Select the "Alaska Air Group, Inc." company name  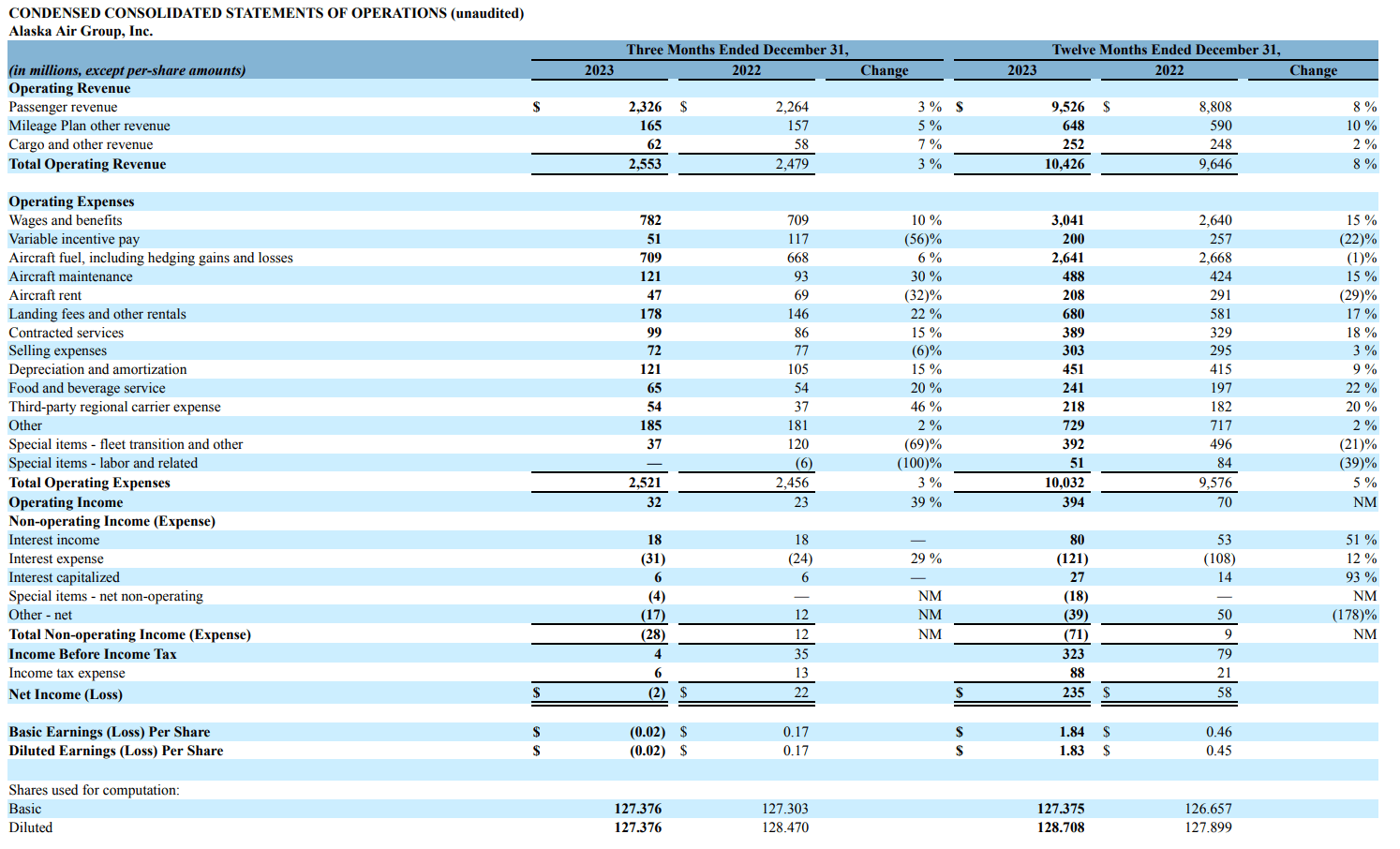point(81,31)
